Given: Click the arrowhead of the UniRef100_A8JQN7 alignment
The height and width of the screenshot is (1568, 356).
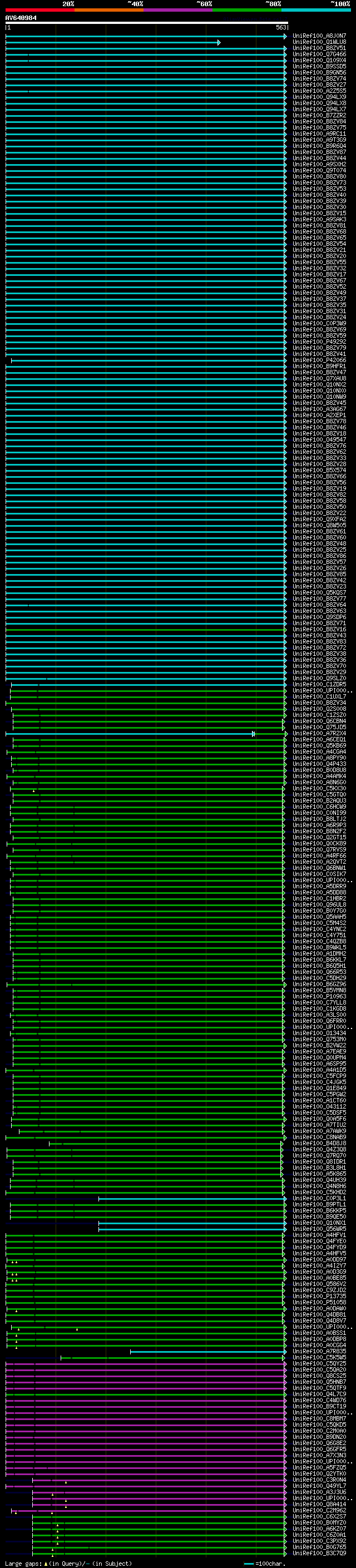Looking at the screenshot, I should 285,37.
